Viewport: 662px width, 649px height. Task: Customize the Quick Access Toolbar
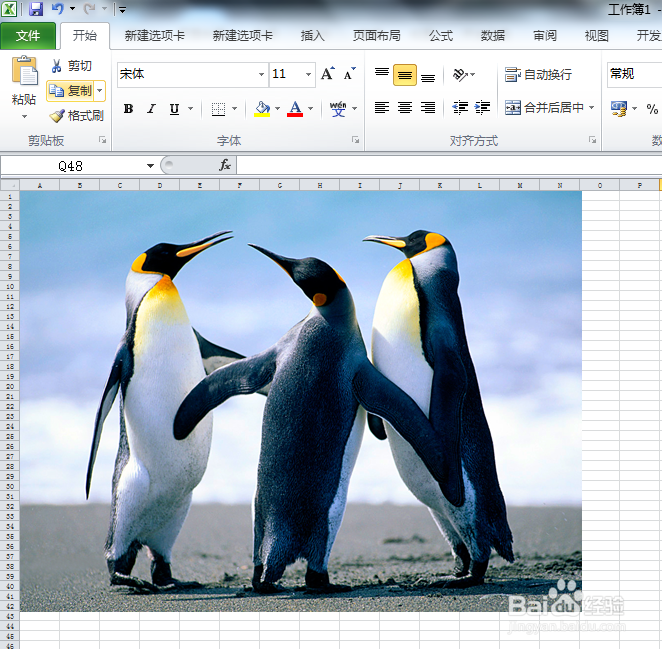[122, 9]
